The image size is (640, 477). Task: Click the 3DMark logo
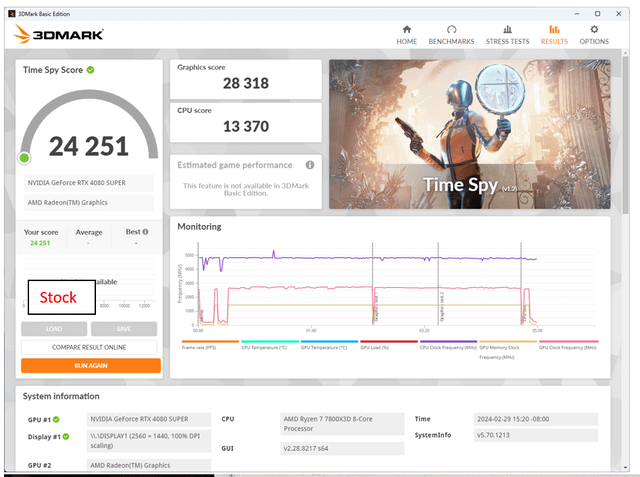click(x=58, y=34)
